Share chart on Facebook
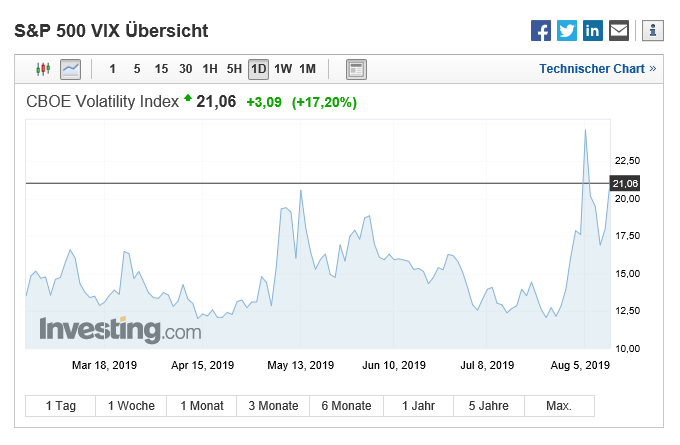 [541, 30]
